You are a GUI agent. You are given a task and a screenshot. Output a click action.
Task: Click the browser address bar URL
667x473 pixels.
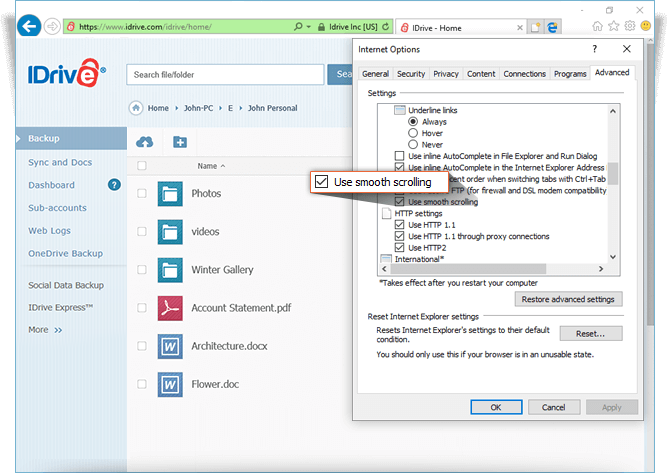point(145,27)
